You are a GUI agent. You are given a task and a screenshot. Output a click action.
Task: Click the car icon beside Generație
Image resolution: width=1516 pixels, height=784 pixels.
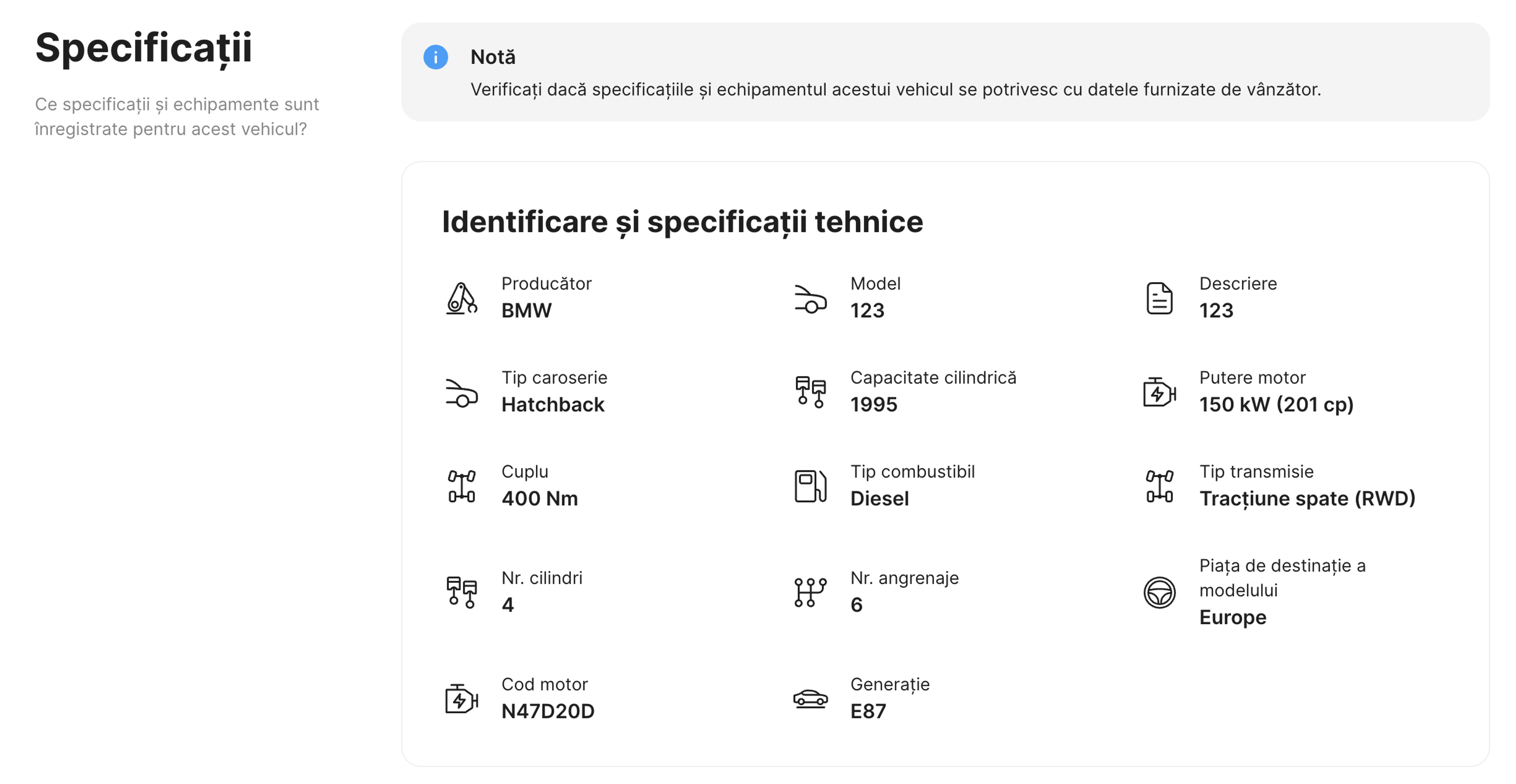click(811, 699)
